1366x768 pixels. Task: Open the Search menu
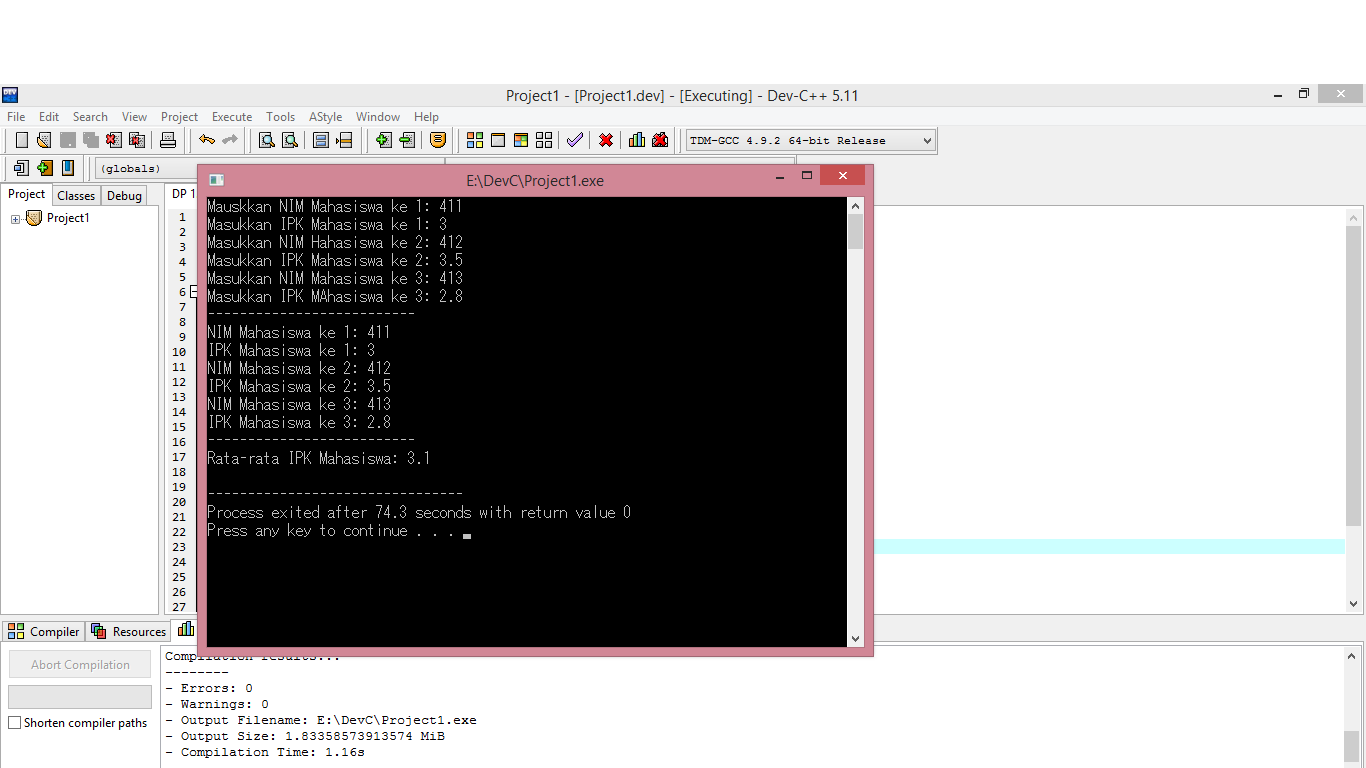coord(90,117)
